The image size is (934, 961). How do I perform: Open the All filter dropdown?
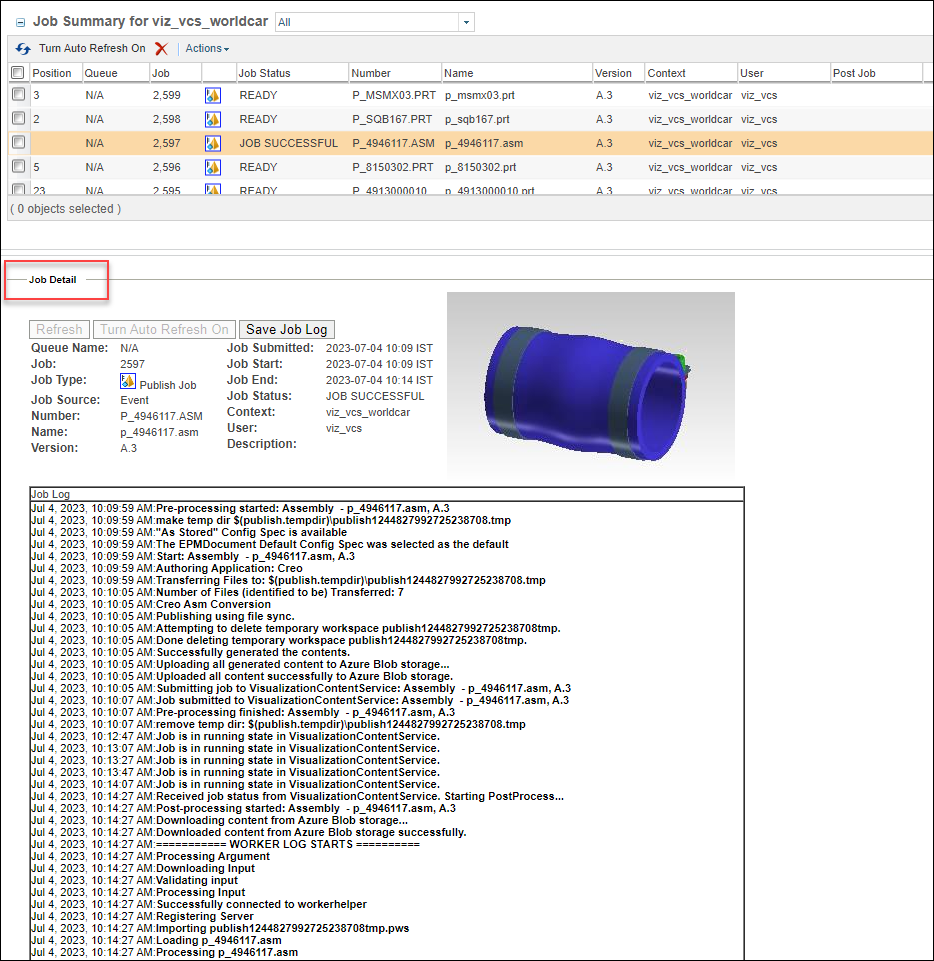pyautogui.click(x=466, y=22)
